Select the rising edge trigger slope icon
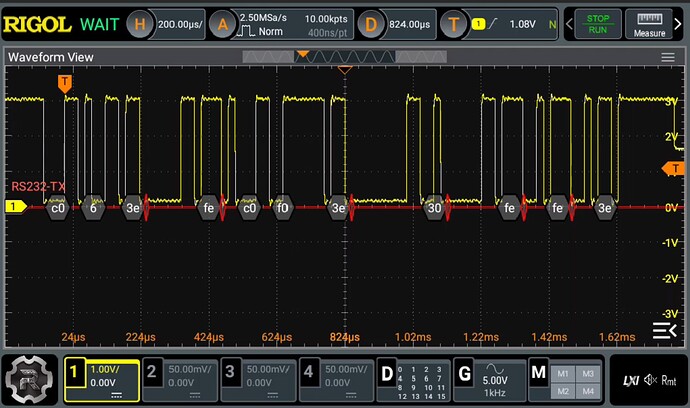Image resolution: width=690 pixels, height=408 pixels. coord(493,24)
